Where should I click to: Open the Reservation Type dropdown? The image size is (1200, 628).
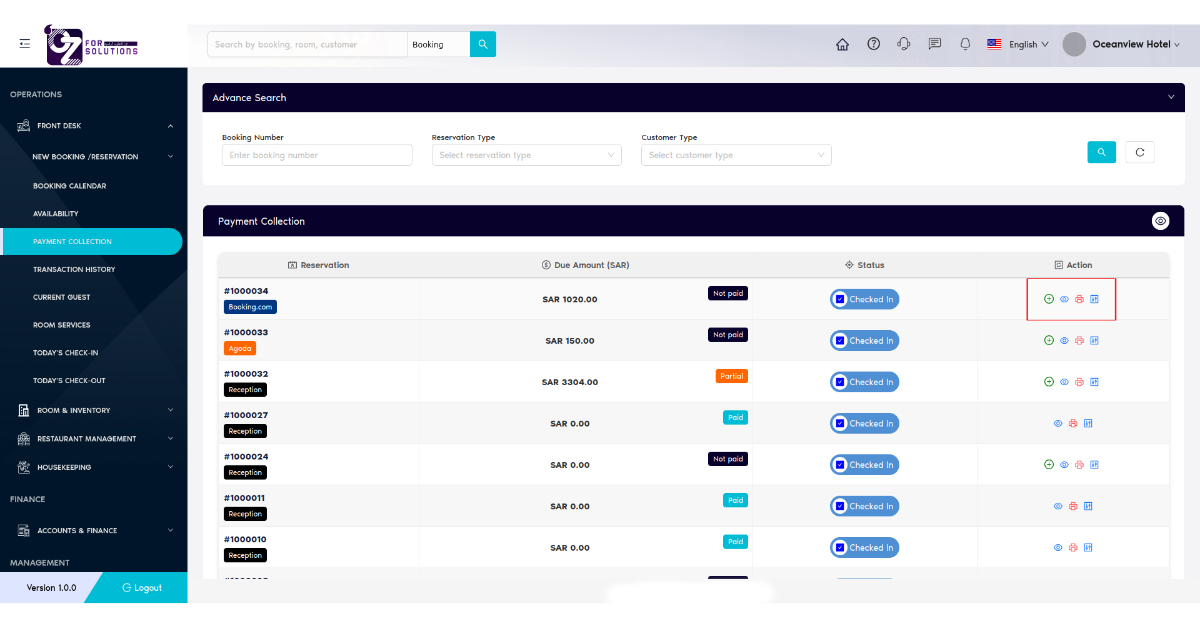coord(527,155)
